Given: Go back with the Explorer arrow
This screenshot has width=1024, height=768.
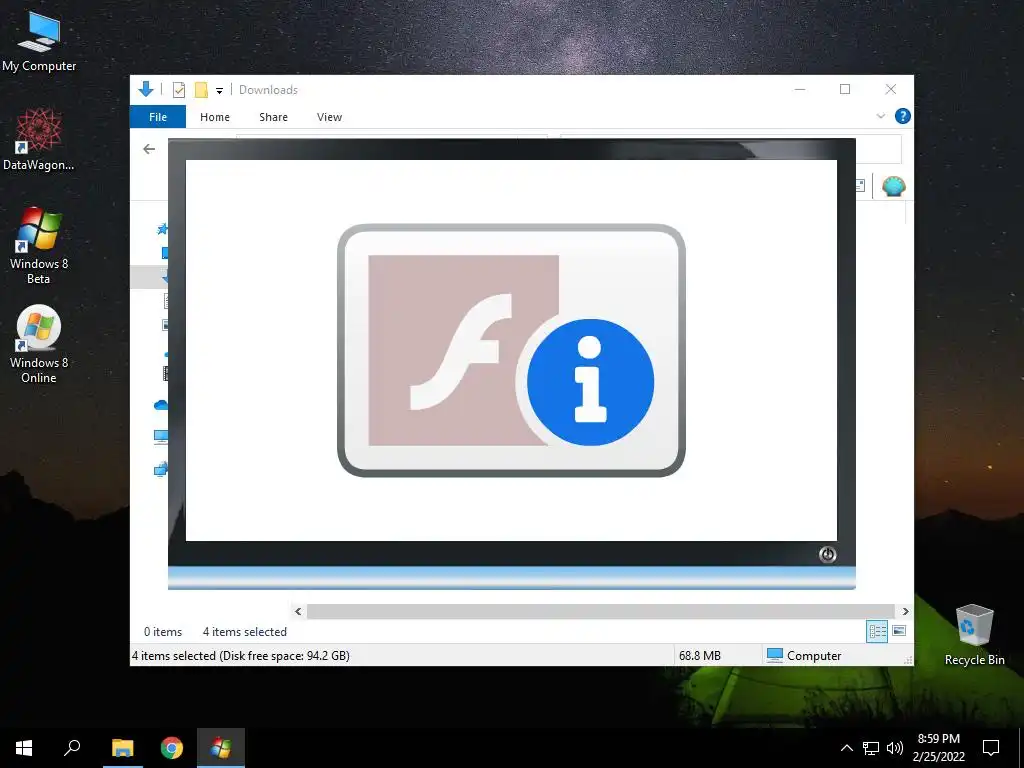Looking at the screenshot, I should click(x=149, y=149).
